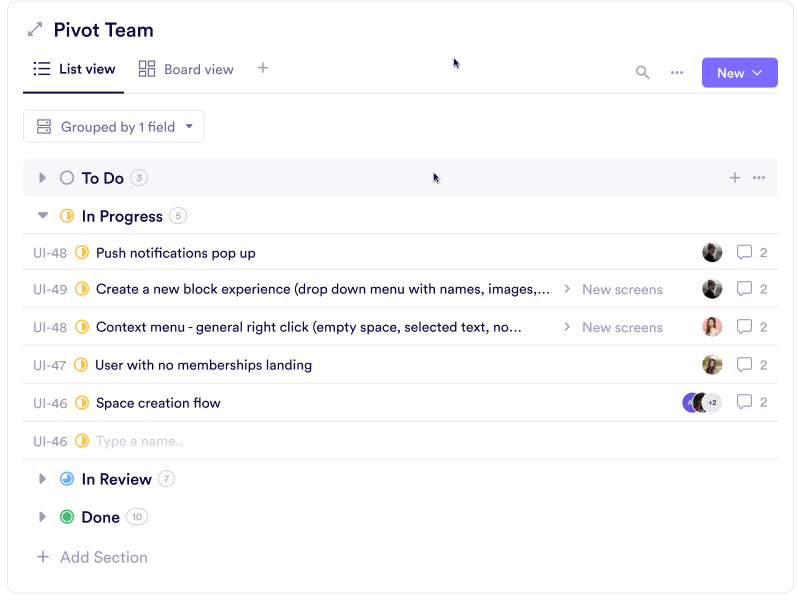Switch to List view tab
This screenshot has height=604, width=798.
(x=74, y=69)
